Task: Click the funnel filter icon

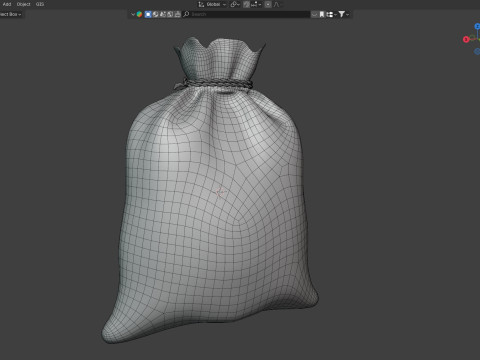Action: click(342, 14)
